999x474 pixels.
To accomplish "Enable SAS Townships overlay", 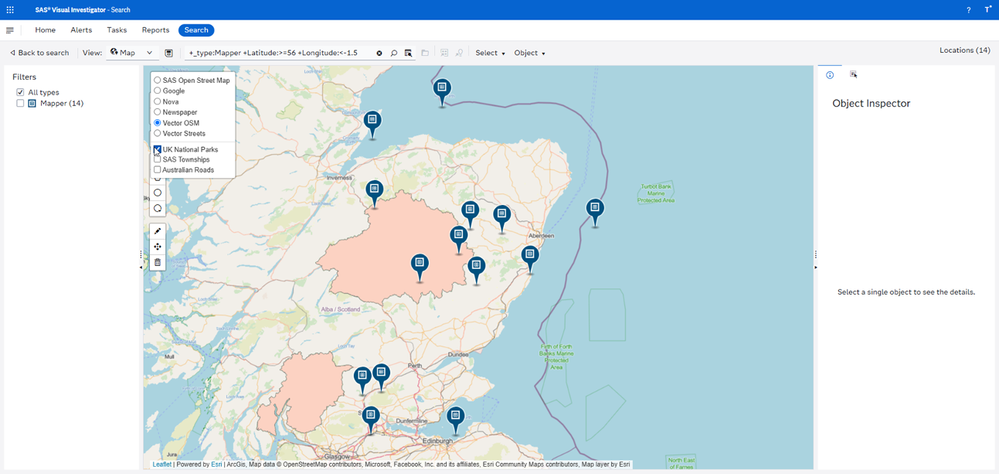I will click(157, 159).
